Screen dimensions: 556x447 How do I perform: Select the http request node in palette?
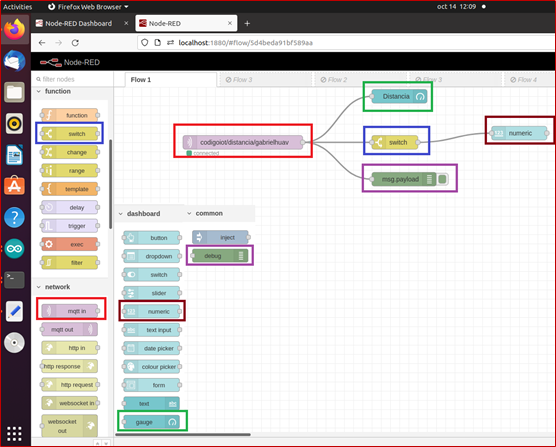tap(70, 385)
